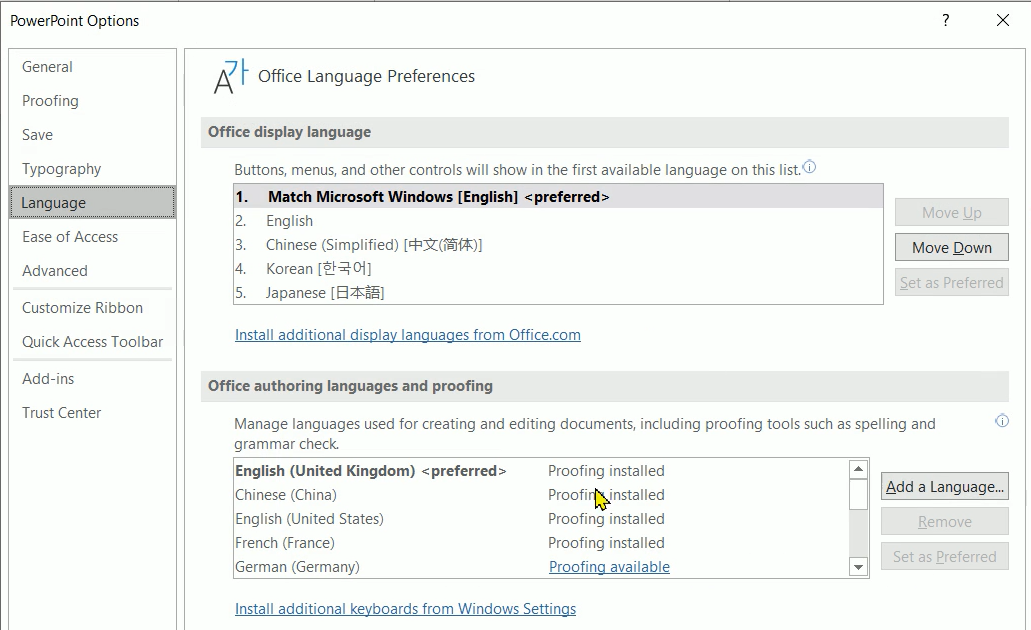Close the PowerPoint Options dialog
1031x630 pixels.
coord(1003,20)
